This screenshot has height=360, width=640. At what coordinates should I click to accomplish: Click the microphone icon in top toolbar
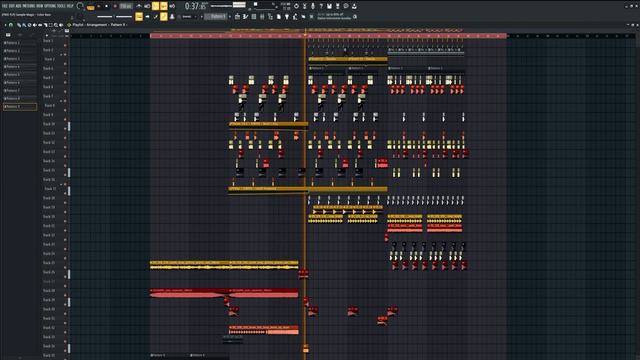pos(313,6)
